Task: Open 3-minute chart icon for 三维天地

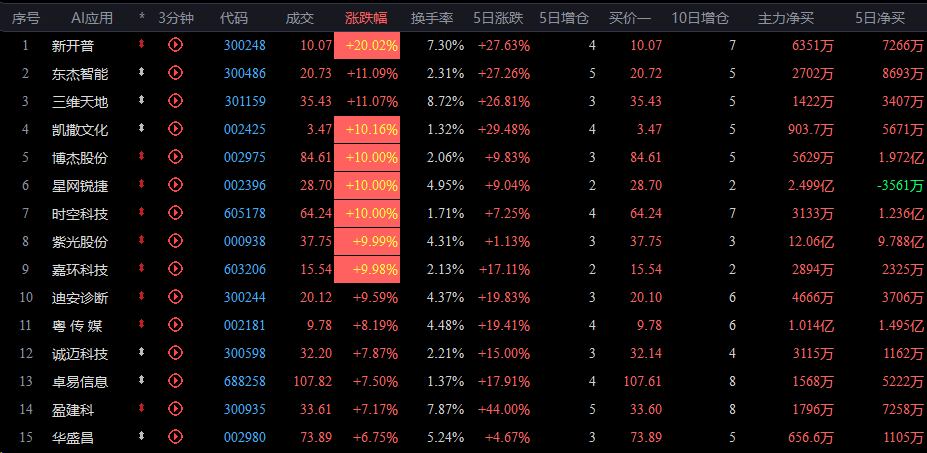Action: tap(175, 101)
